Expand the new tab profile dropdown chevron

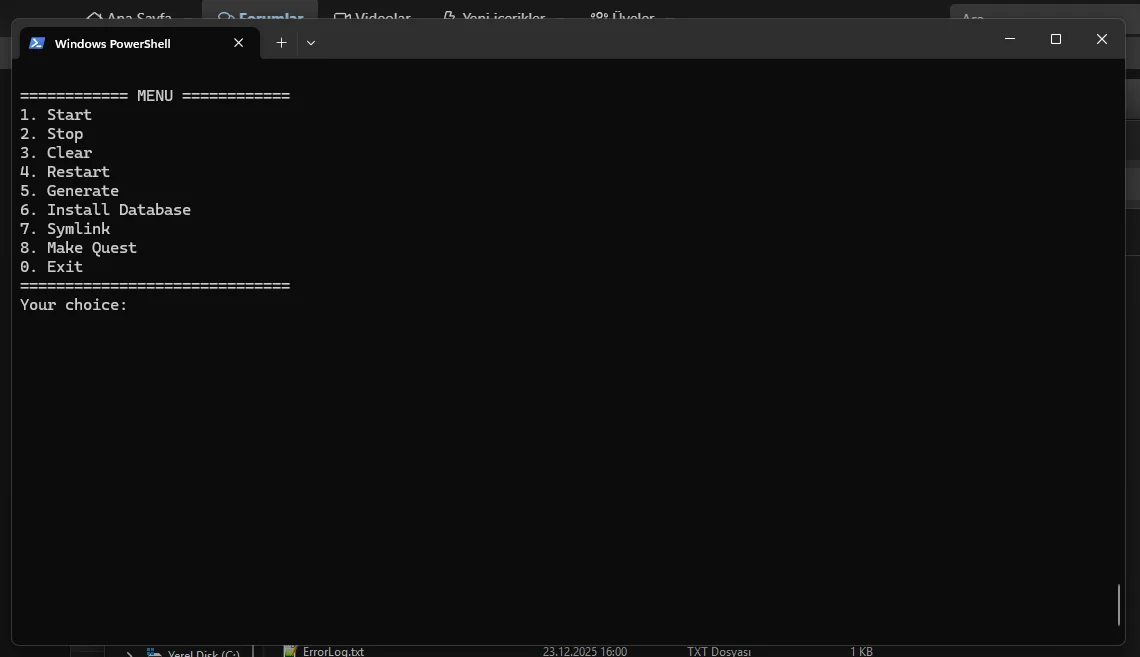pos(311,43)
